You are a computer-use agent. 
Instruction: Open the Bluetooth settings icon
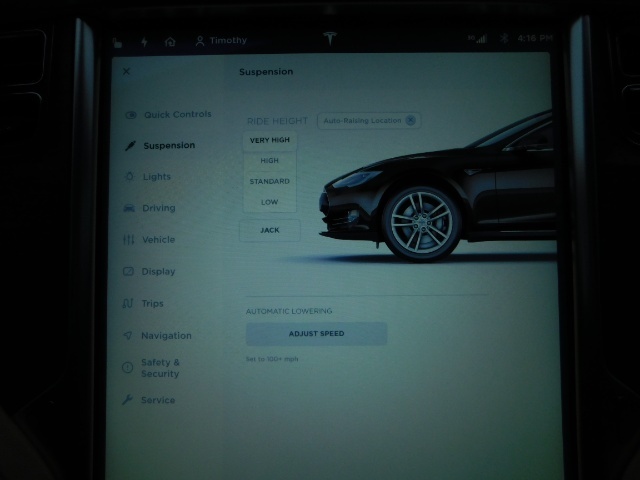click(505, 38)
